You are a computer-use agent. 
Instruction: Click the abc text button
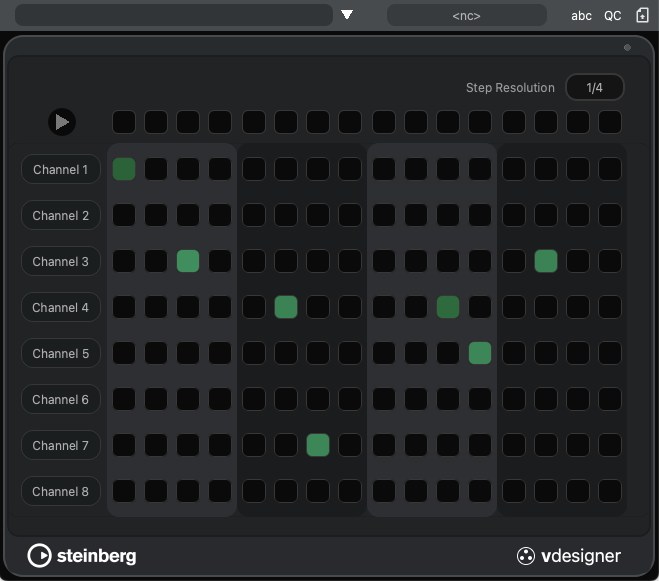(581, 16)
